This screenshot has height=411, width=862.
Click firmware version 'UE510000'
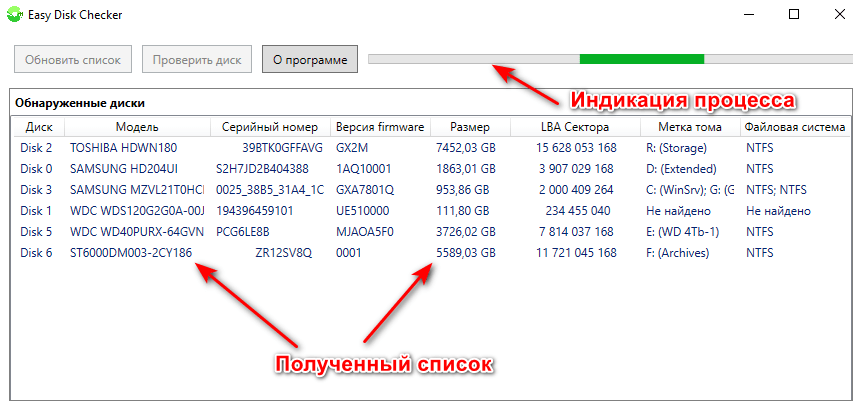point(362,211)
